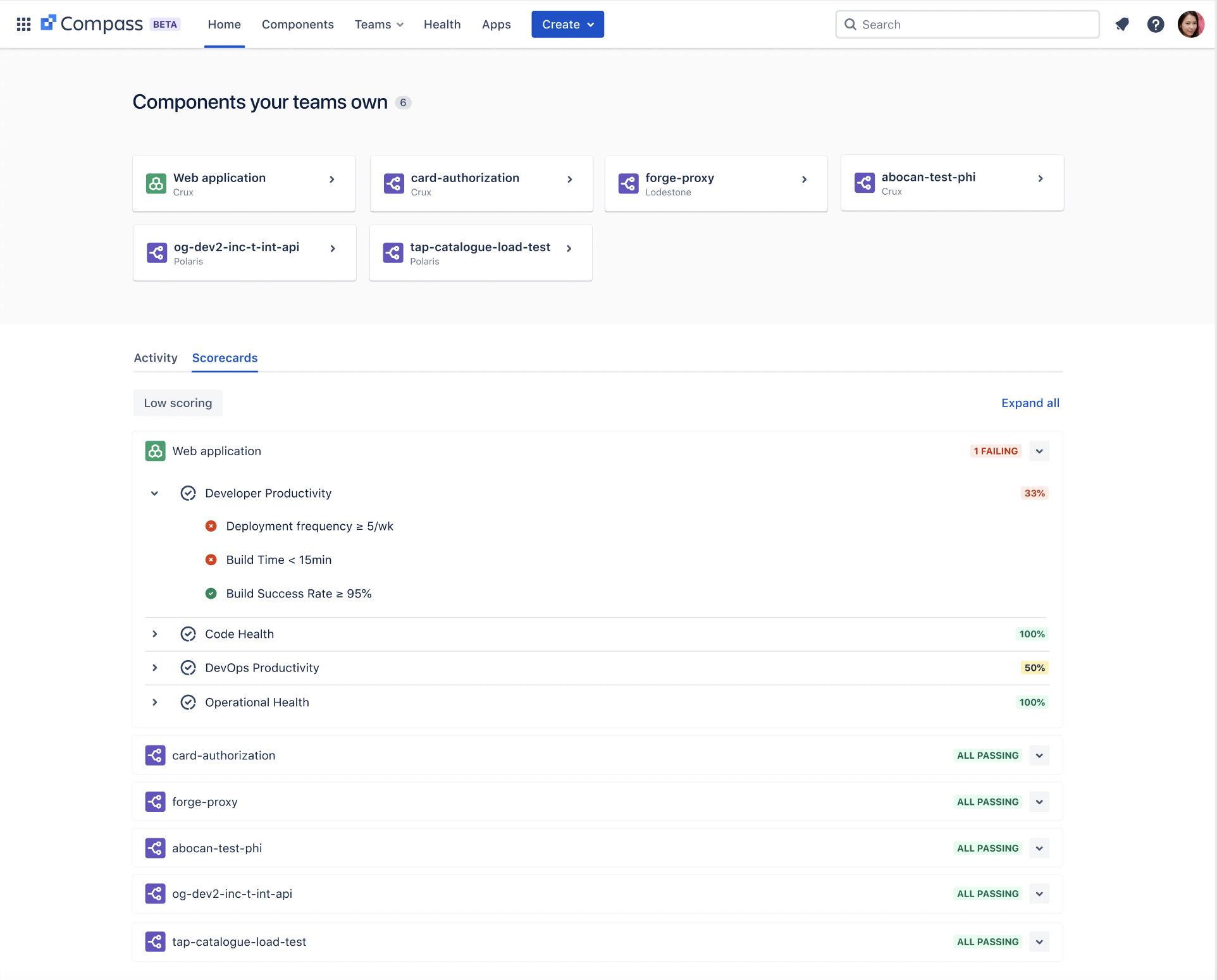
Task: Focus the Search input field
Action: click(x=967, y=24)
